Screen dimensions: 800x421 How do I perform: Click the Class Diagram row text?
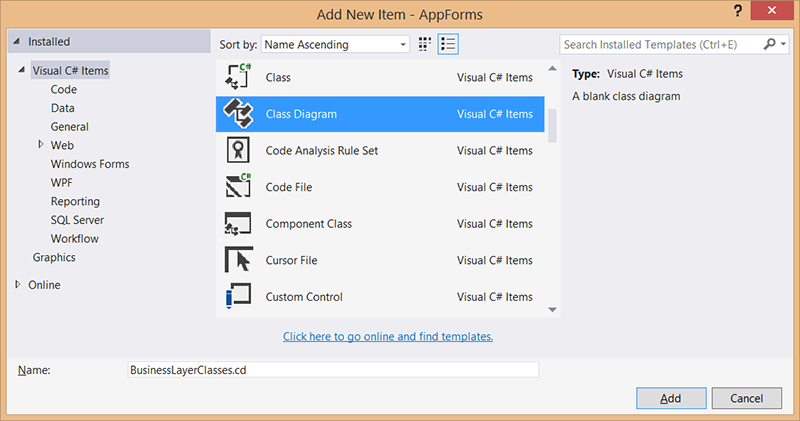301,114
